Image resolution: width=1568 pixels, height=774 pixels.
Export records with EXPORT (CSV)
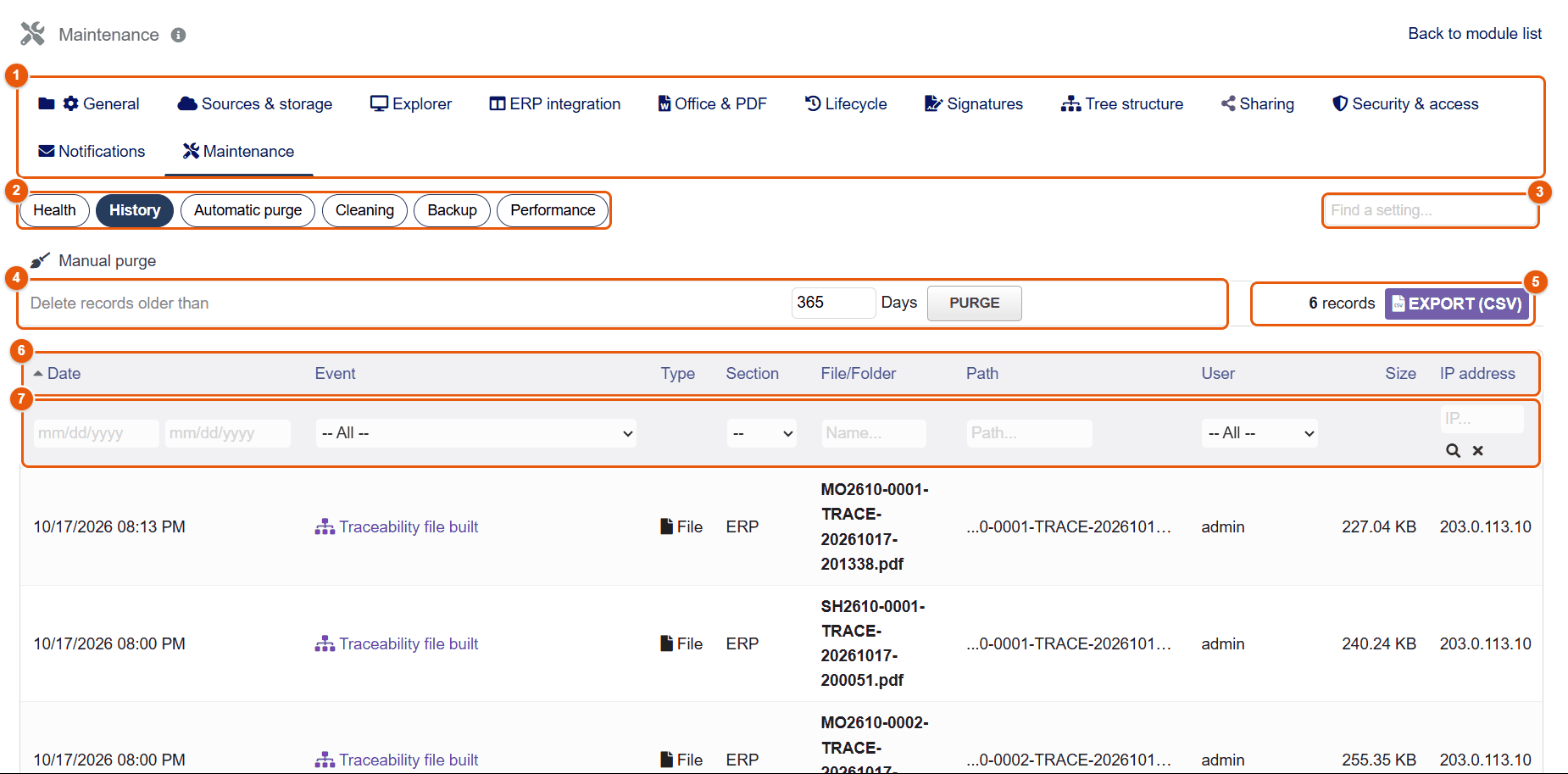coord(1458,303)
